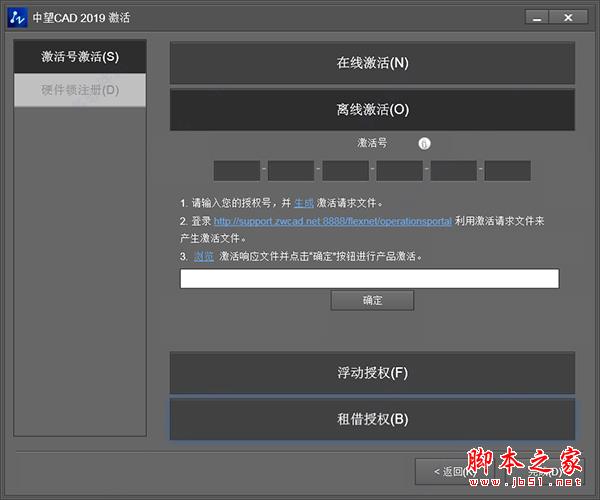Click the fourth activation code field

399,171
